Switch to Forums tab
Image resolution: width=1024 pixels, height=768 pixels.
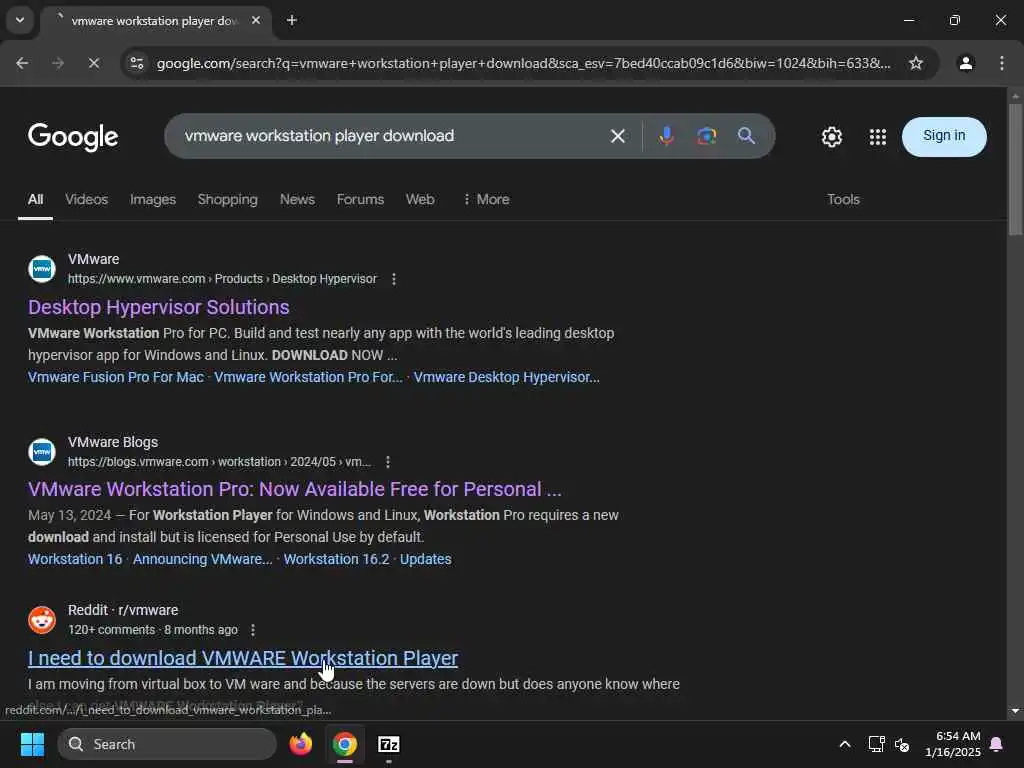tap(360, 199)
